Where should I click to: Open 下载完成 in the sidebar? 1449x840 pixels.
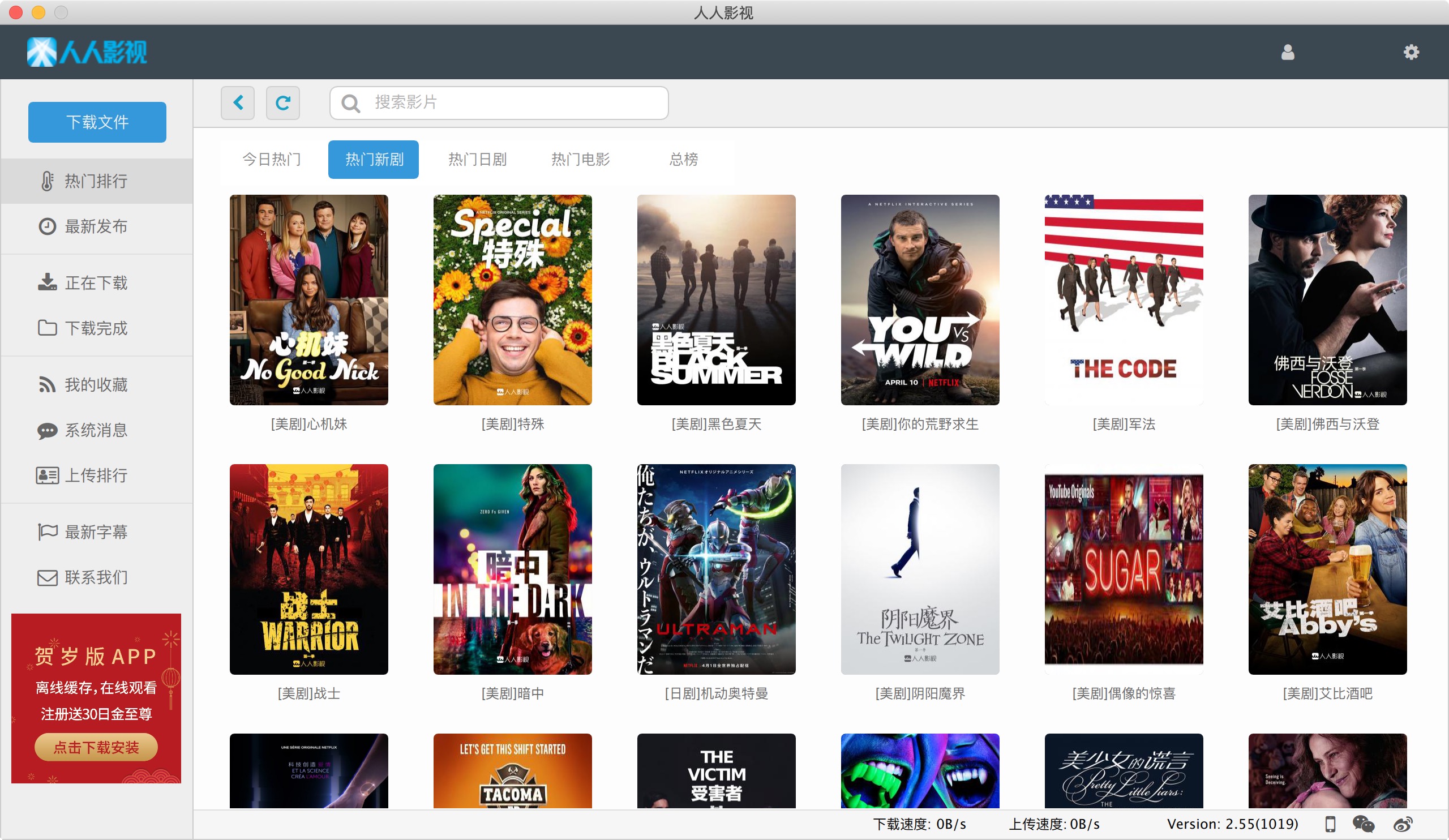tap(97, 328)
